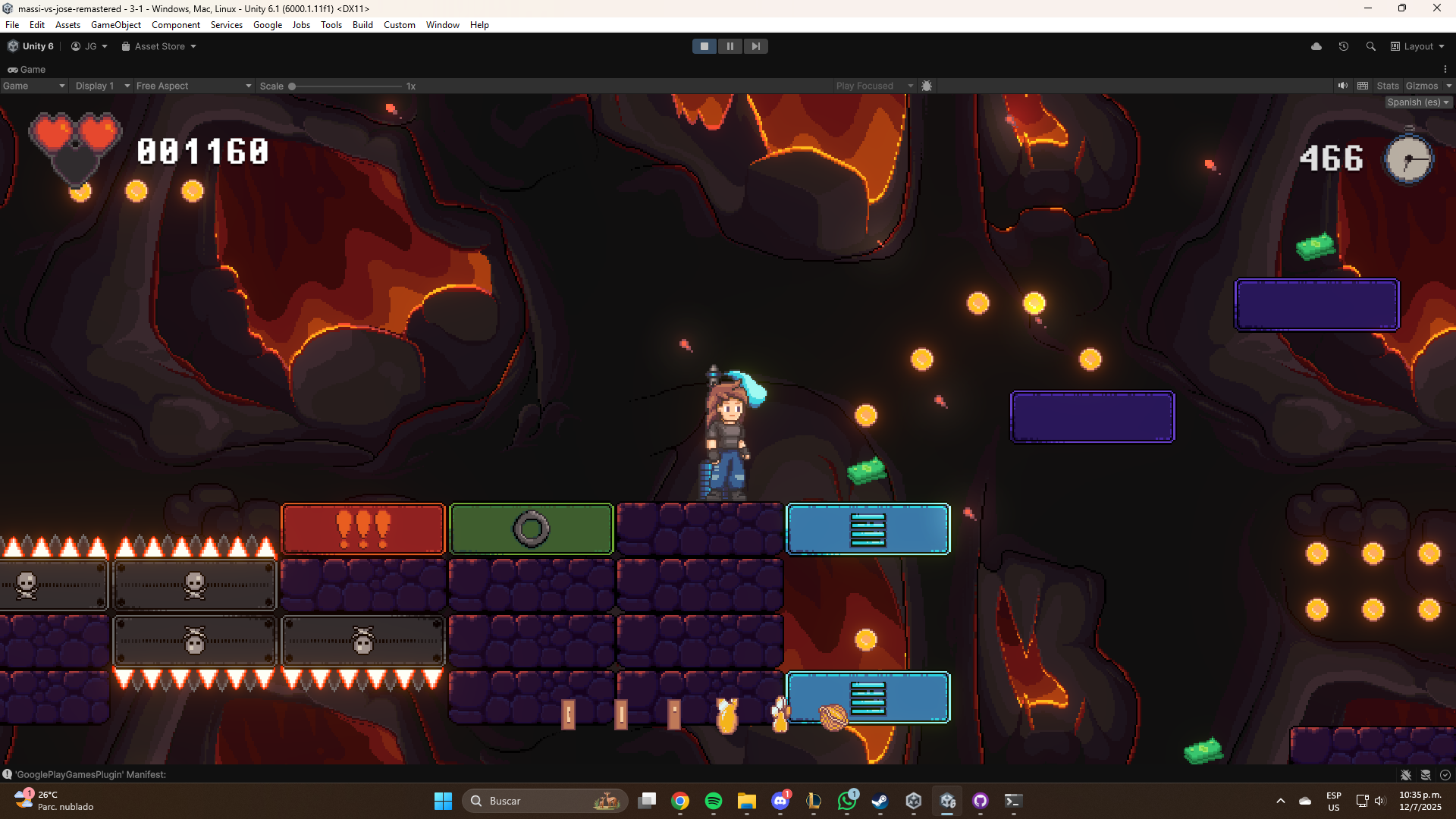Open the Layout selector button

coord(1417,46)
